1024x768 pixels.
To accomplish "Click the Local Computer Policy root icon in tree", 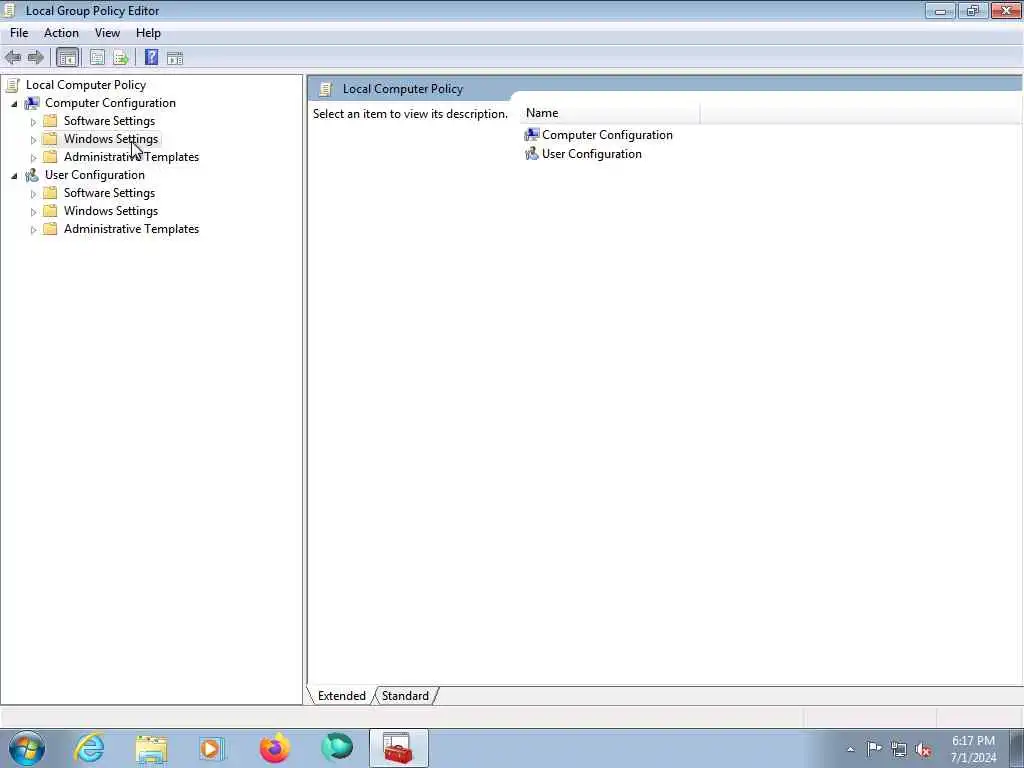I will point(13,85).
